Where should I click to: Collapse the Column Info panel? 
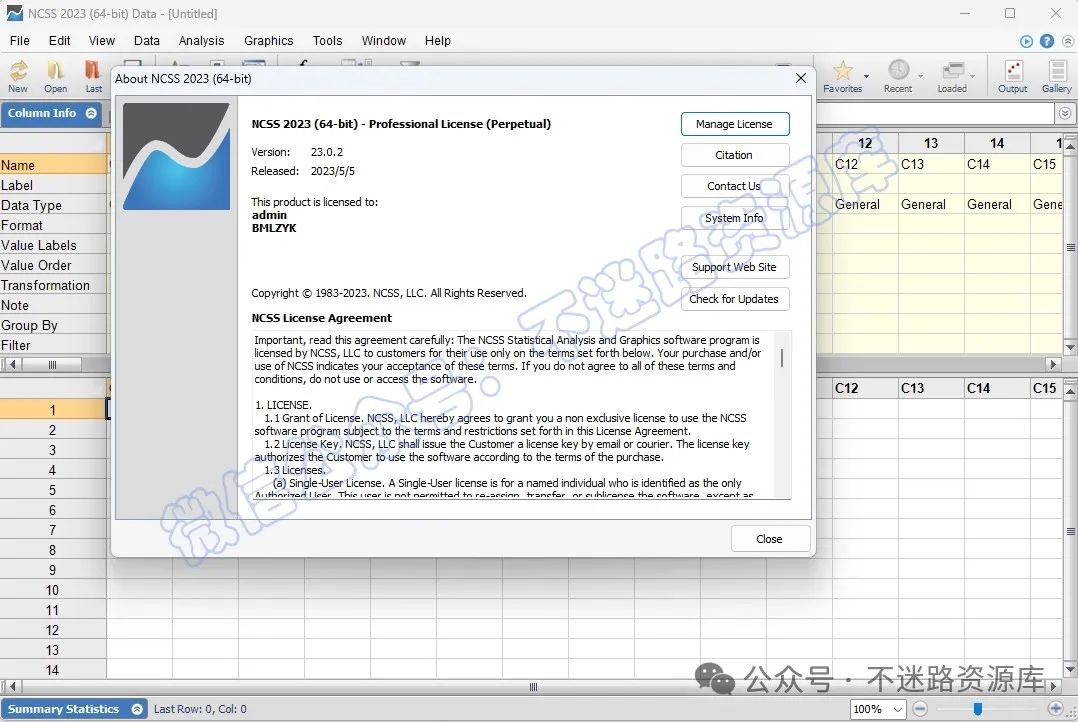91,113
